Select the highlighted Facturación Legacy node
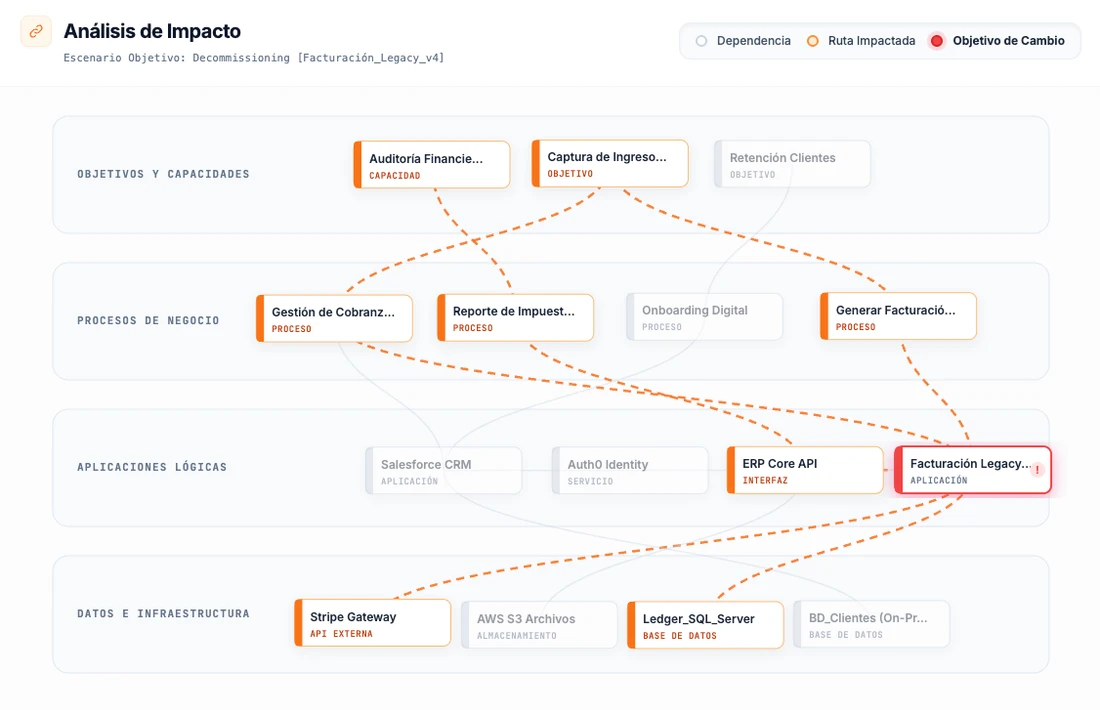 (x=970, y=470)
